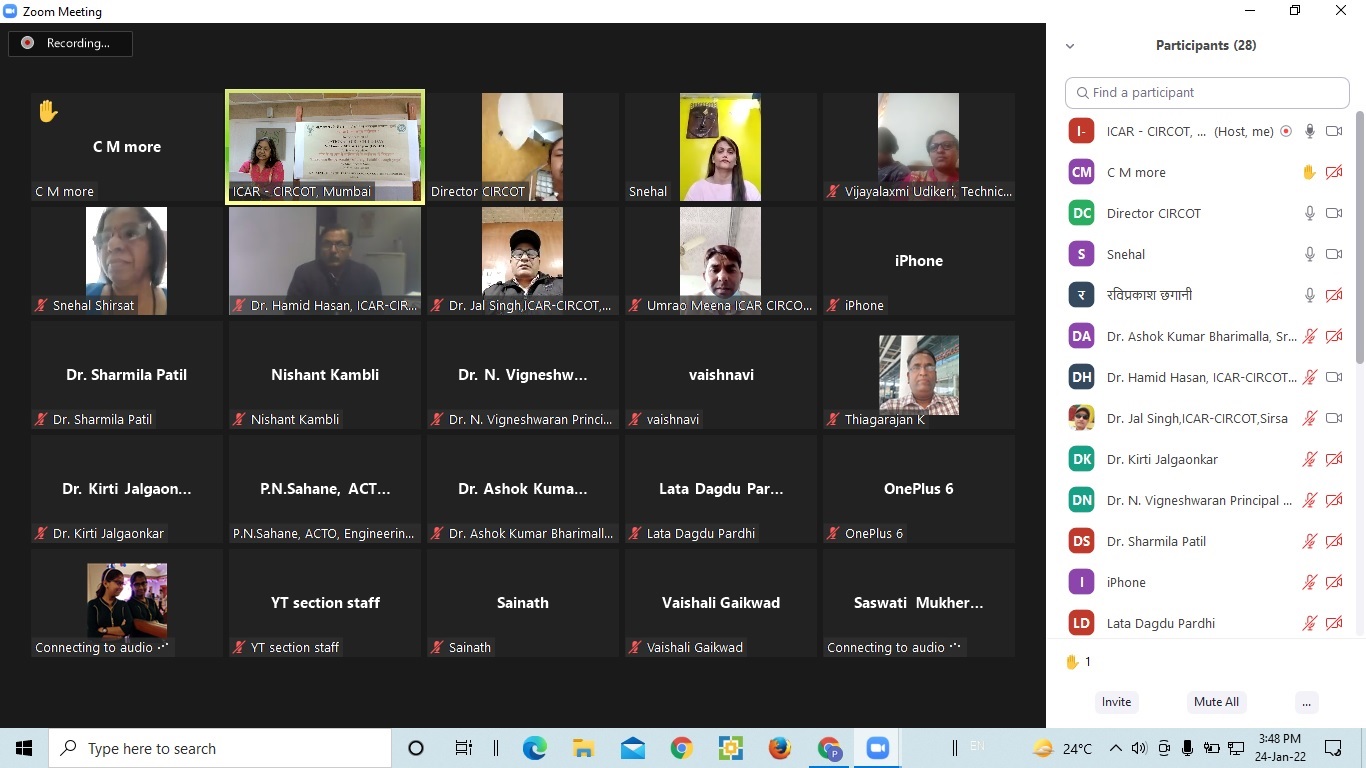The height and width of the screenshot is (768, 1366).
Task: Click the Sainath participant tile
Action: tap(523, 603)
